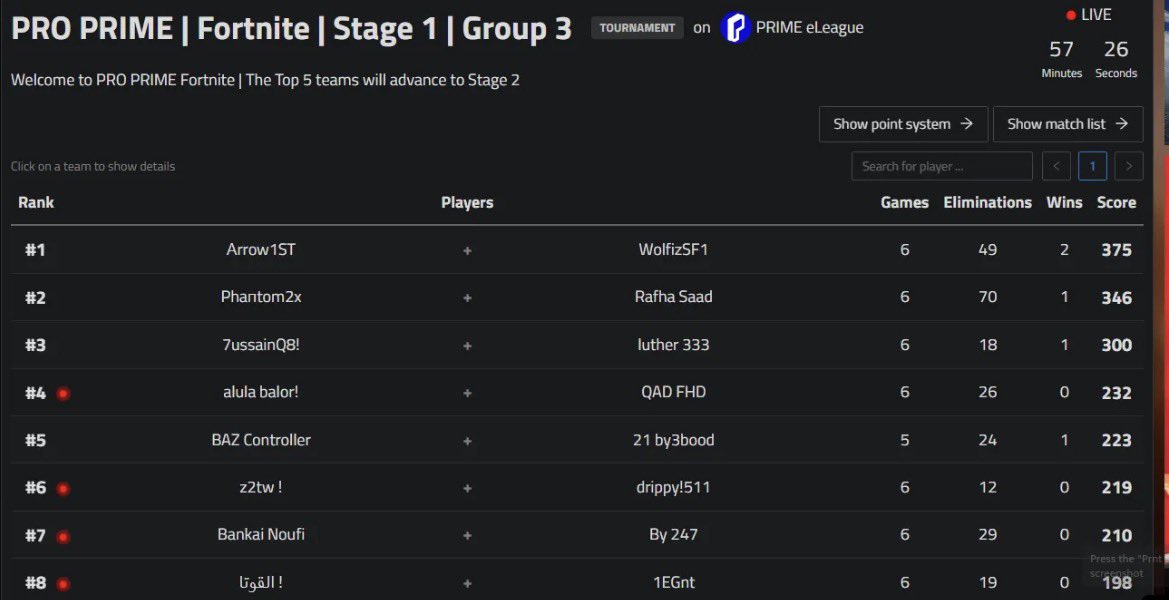Sort by the Score column header

point(1116,203)
